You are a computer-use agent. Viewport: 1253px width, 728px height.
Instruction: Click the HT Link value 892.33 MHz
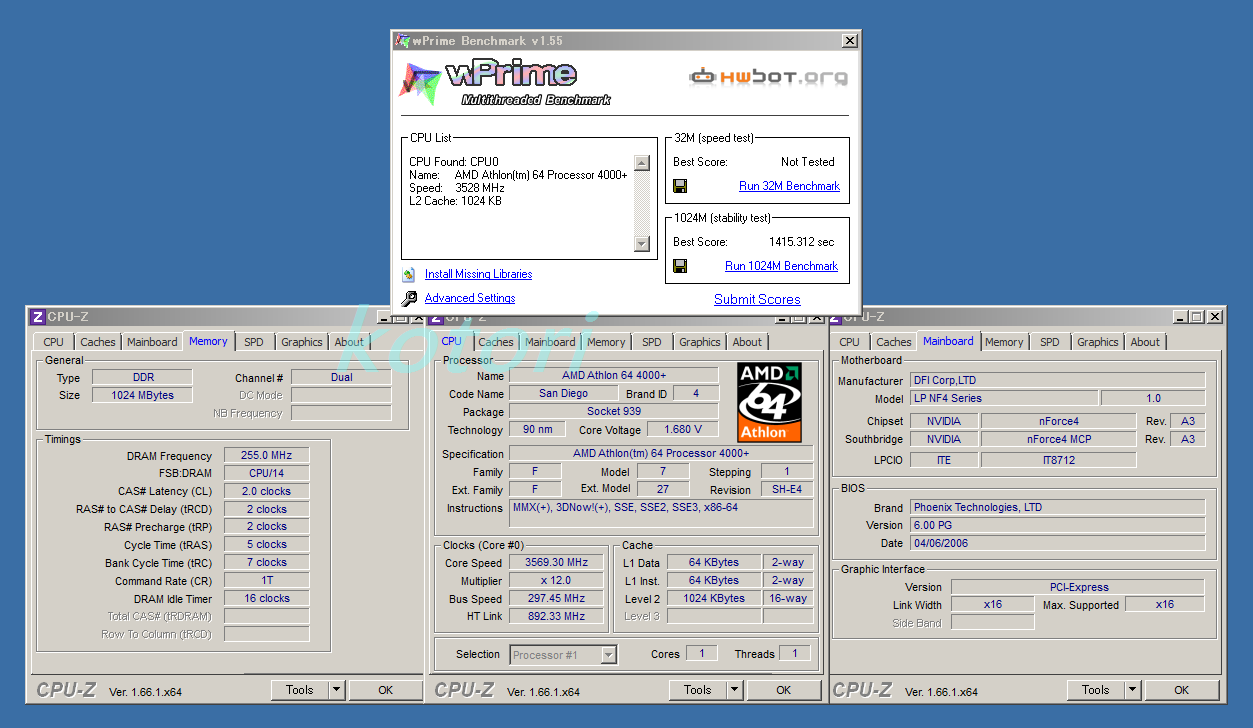tap(556, 617)
